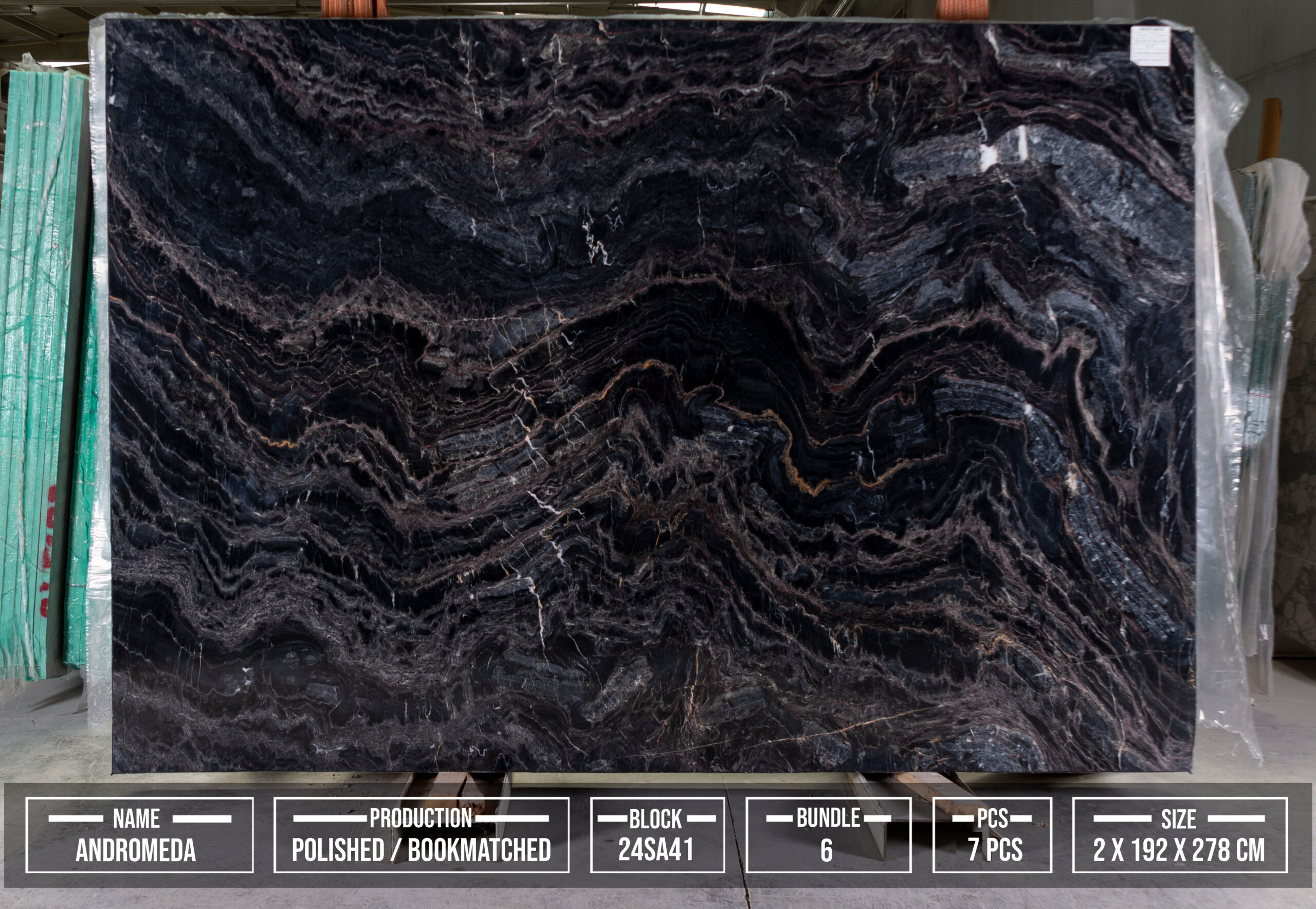Click the white rectangular patch on the slab

[x=989, y=158]
